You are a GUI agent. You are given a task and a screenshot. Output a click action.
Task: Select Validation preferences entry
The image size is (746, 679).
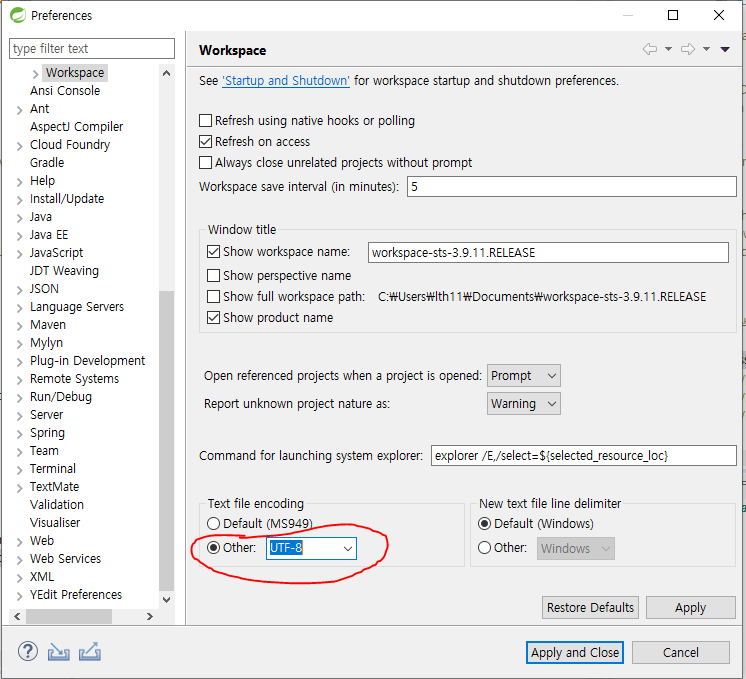pyautogui.click(x=57, y=504)
